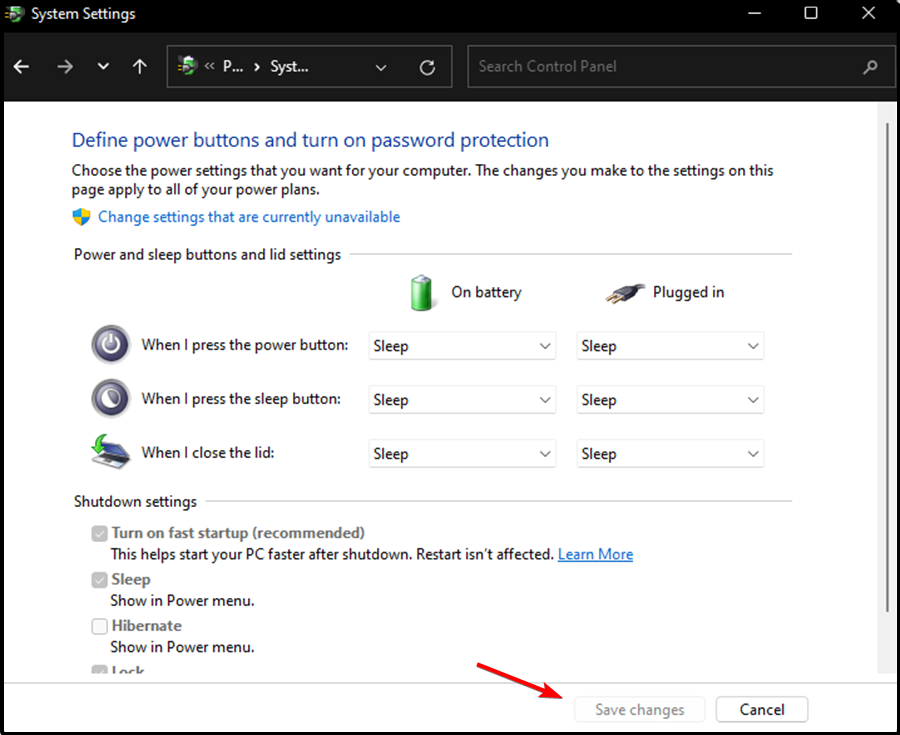The height and width of the screenshot is (735, 900).
Task: Click the up one level arrow
Action: [x=139, y=66]
